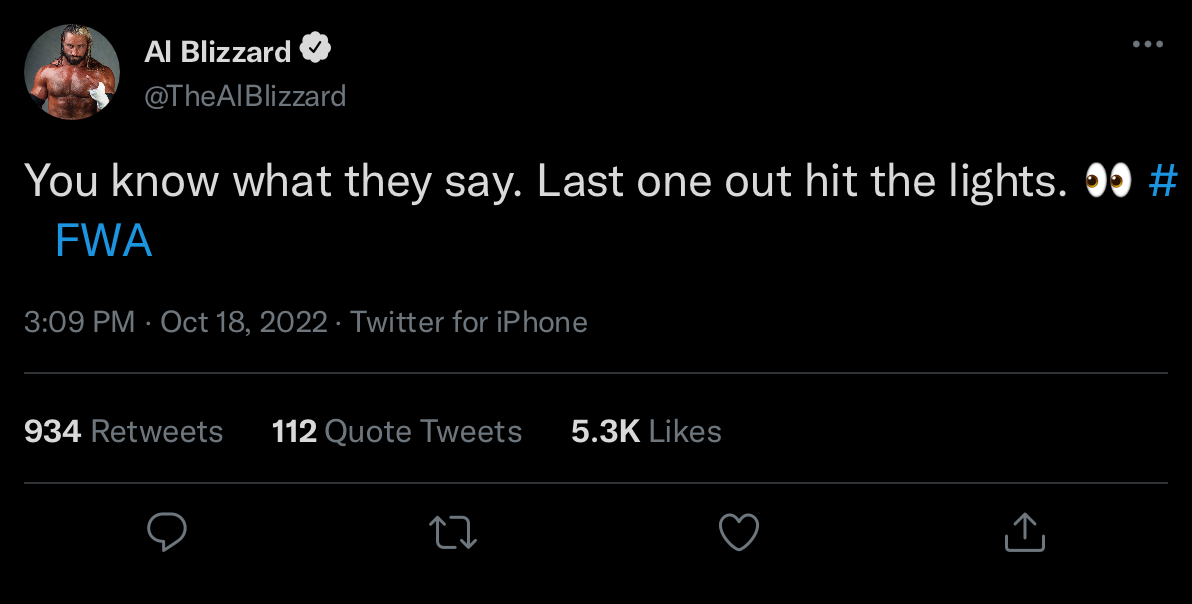Click the verified badge next to Al Blizzard
The height and width of the screenshot is (604, 1192).
click(x=317, y=49)
